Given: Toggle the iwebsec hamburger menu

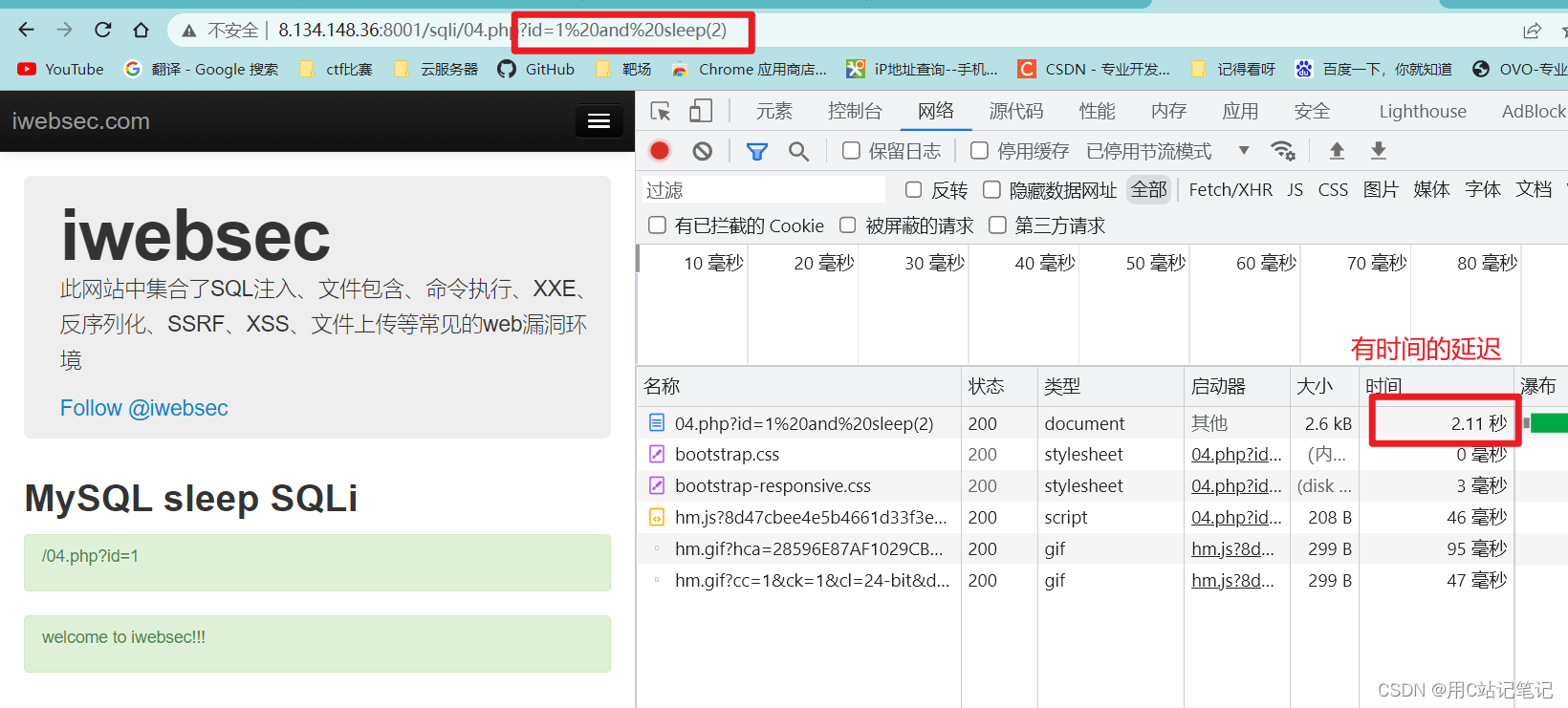Looking at the screenshot, I should point(599,121).
